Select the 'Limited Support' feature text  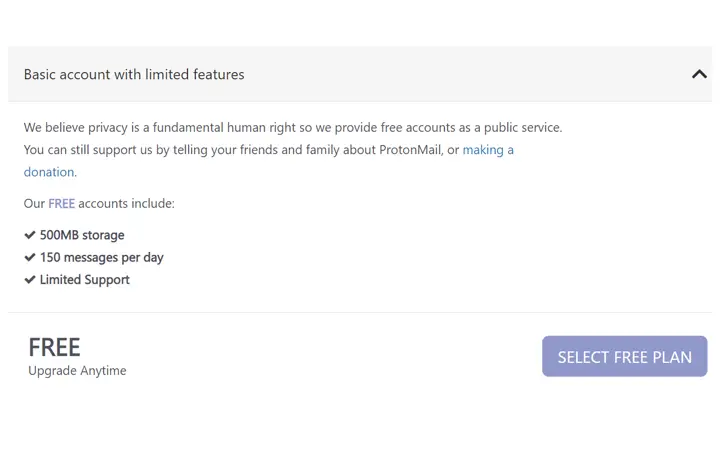85,280
